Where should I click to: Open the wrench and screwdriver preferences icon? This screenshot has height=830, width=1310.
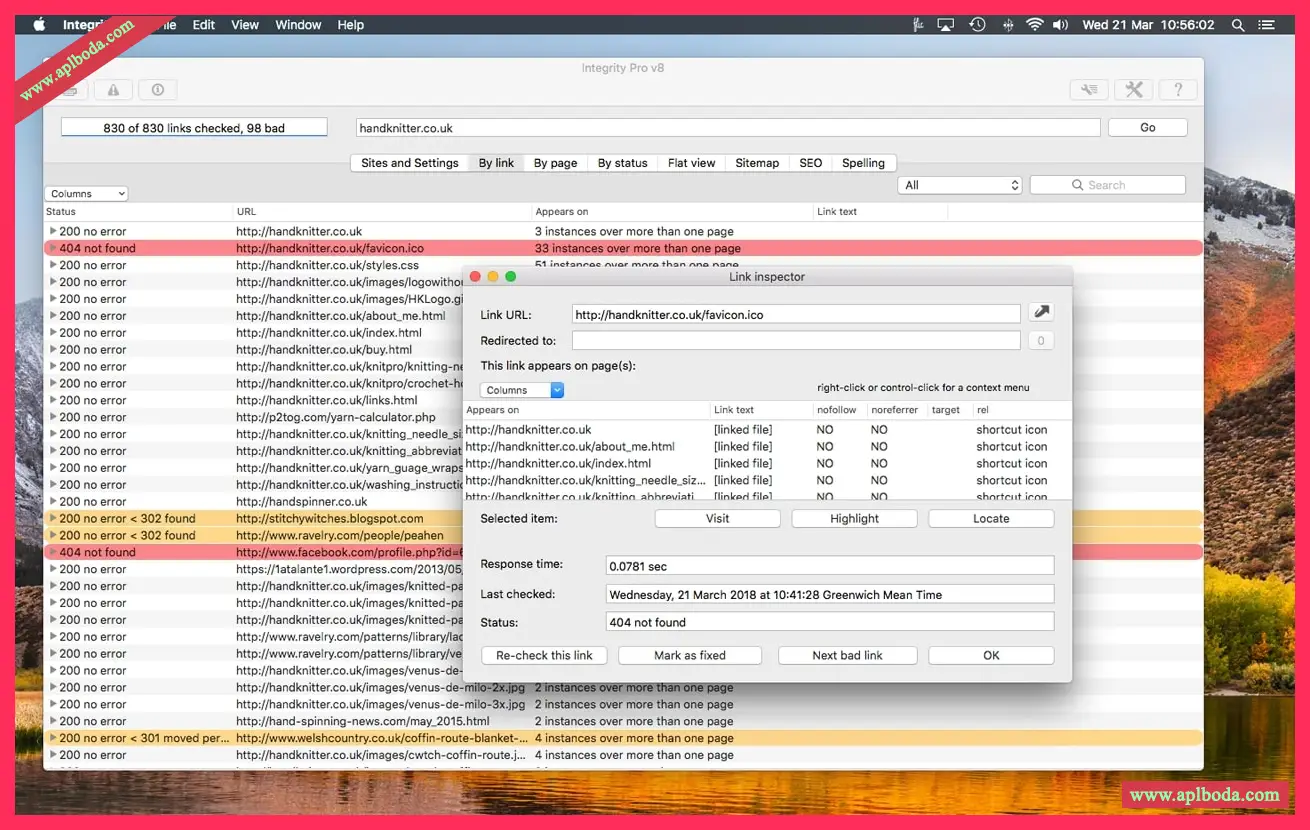tap(1133, 90)
